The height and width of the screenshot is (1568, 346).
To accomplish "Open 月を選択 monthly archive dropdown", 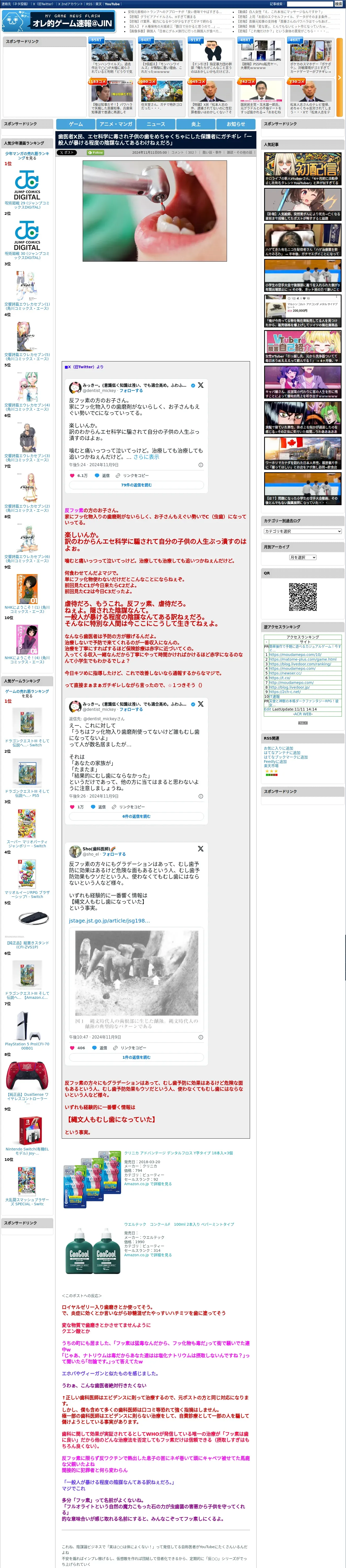I will pyautogui.click(x=303, y=558).
